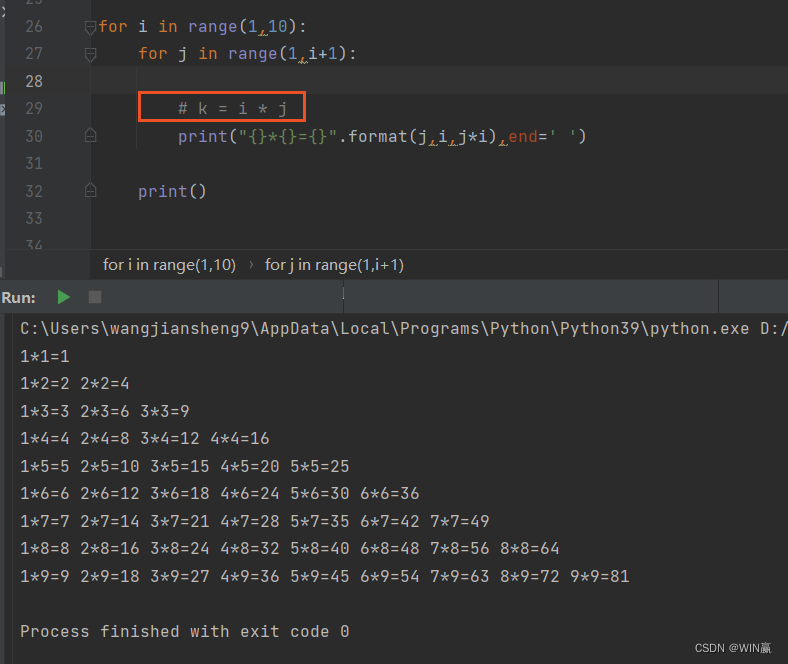This screenshot has height=664, width=788.
Task: Click output text '4*4=16'
Action: tap(240, 438)
